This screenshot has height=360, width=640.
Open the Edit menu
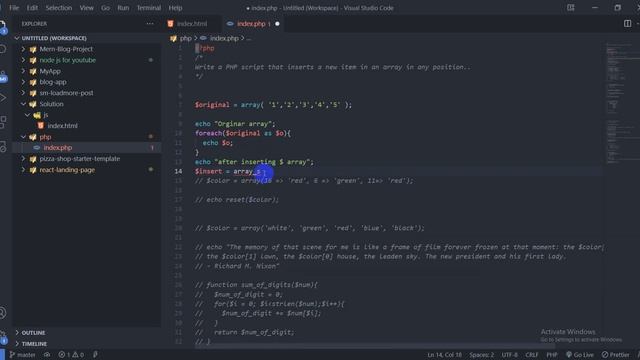point(32,8)
